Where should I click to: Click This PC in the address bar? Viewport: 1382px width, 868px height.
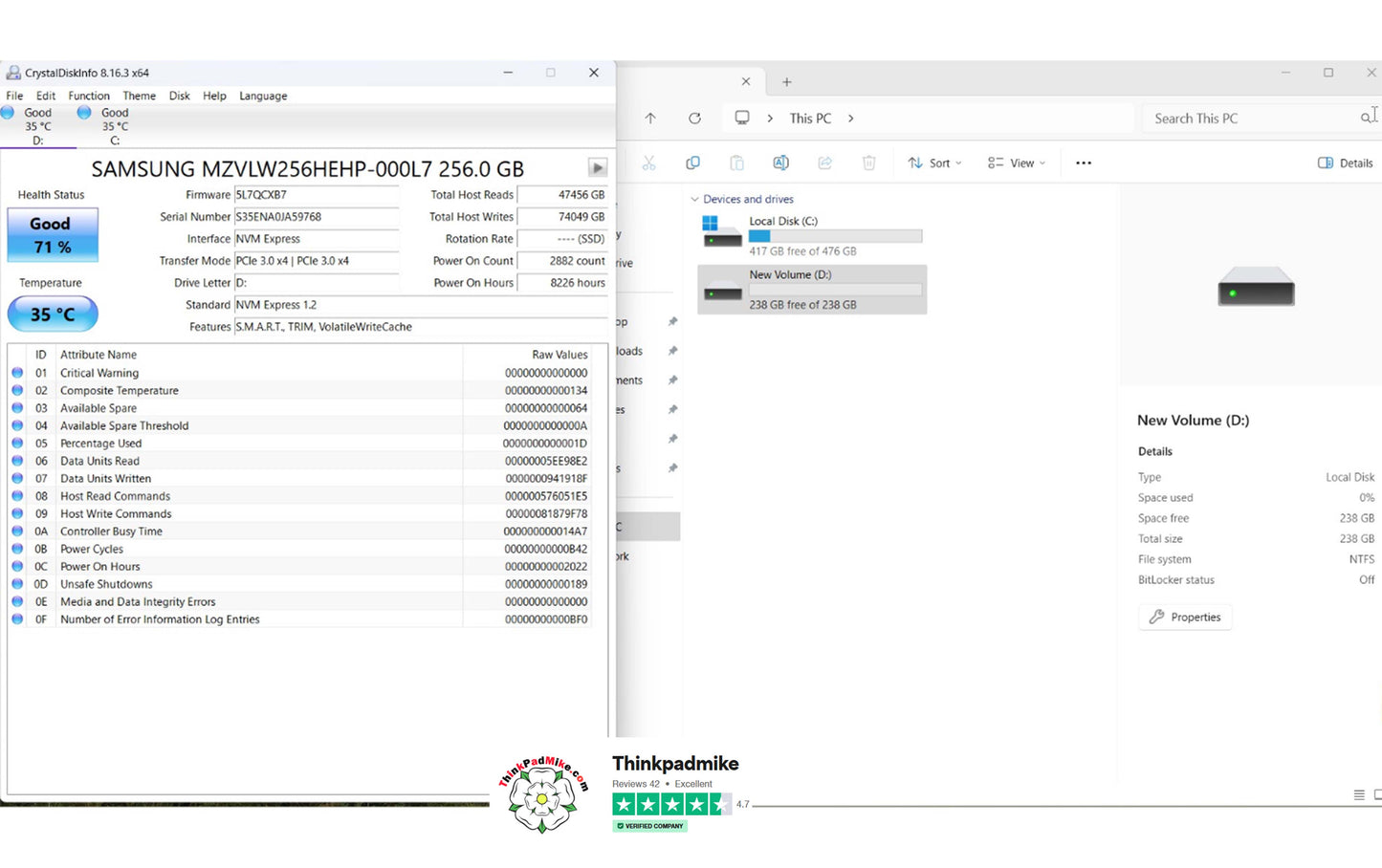pos(810,119)
